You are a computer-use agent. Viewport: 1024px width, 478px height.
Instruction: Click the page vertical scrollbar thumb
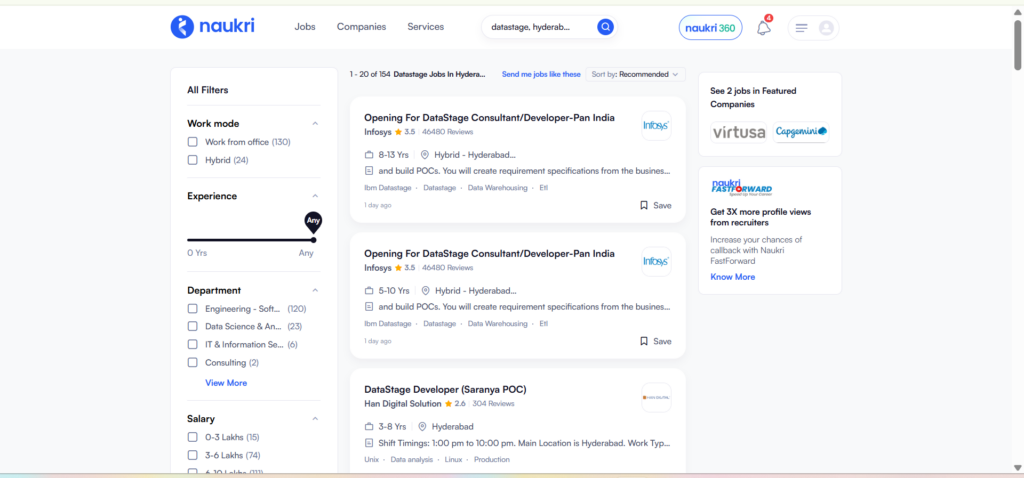[x=1017, y=44]
